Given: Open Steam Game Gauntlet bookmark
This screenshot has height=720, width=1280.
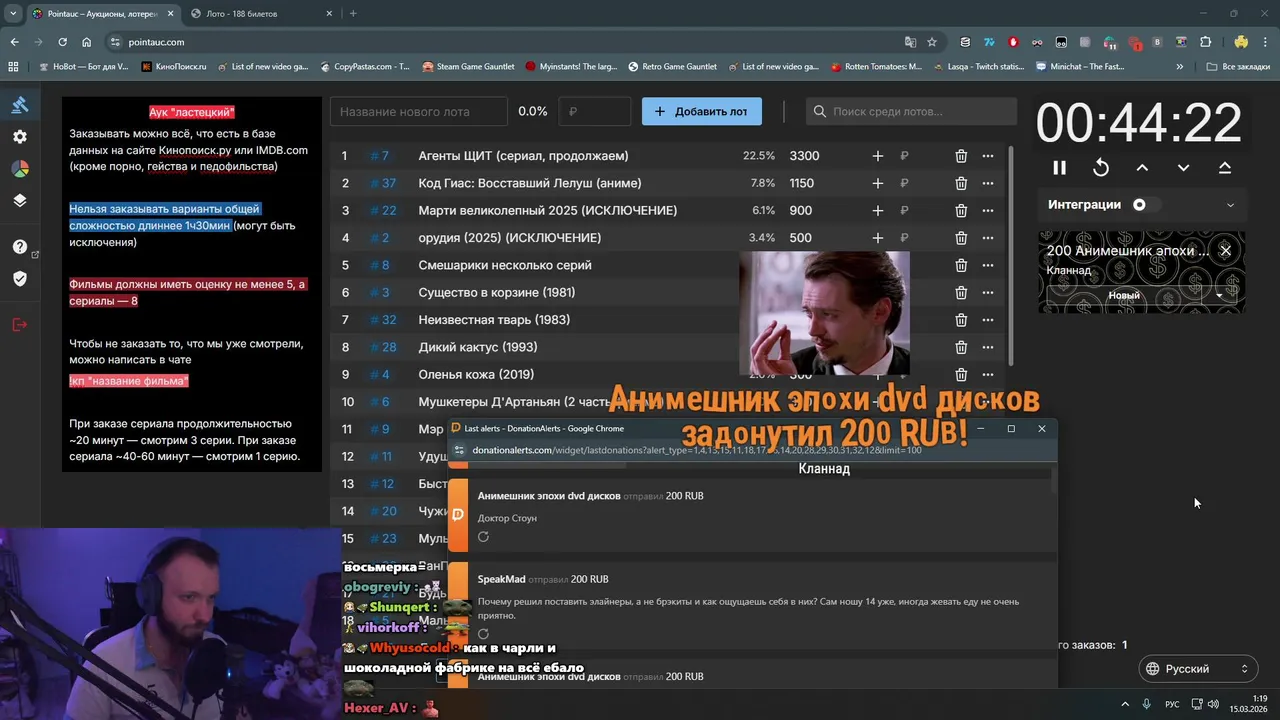Looking at the screenshot, I should tap(468, 67).
